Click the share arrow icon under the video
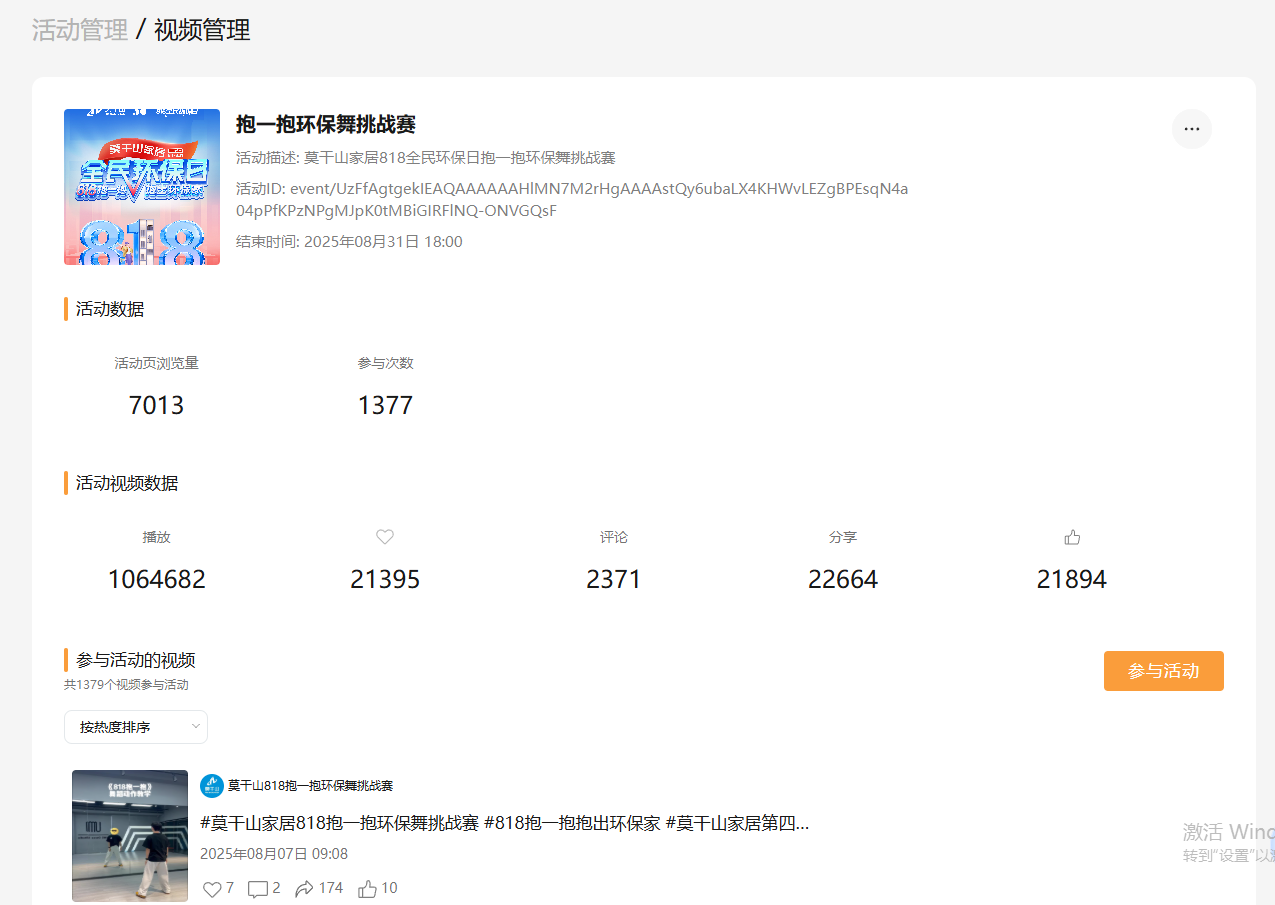 [x=305, y=889]
